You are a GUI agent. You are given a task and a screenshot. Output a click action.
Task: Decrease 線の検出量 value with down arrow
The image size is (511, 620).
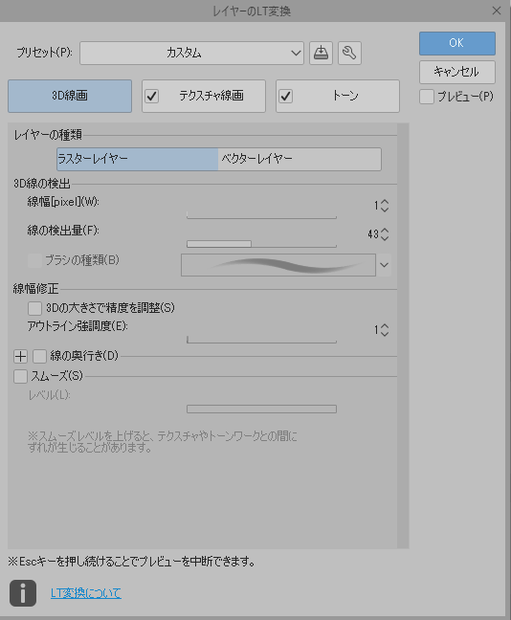pyautogui.click(x=385, y=238)
